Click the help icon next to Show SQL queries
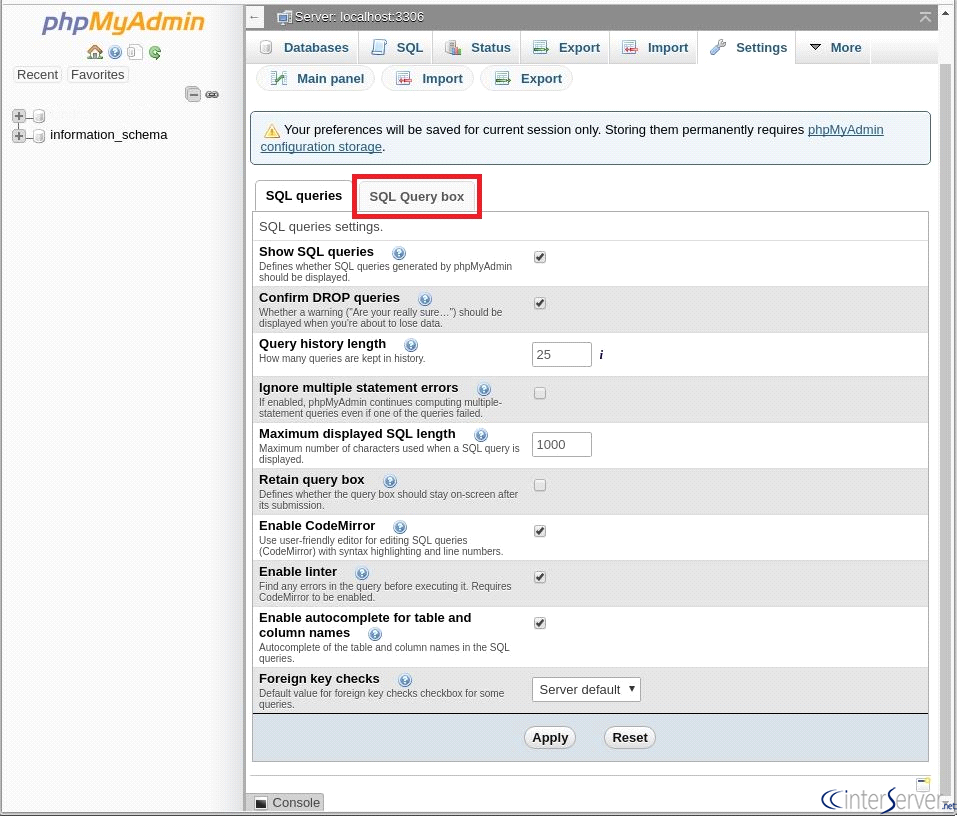Viewport: 957px width, 816px height. (399, 253)
